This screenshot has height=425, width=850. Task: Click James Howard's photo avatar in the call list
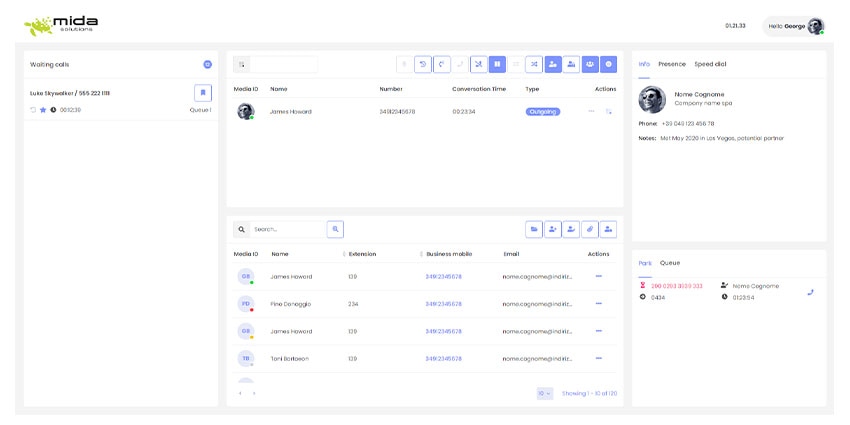point(246,112)
